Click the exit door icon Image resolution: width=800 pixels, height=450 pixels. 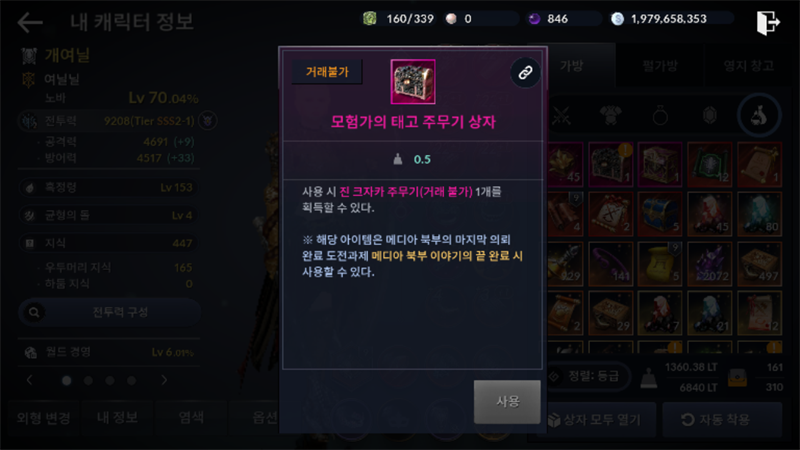point(767,22)
